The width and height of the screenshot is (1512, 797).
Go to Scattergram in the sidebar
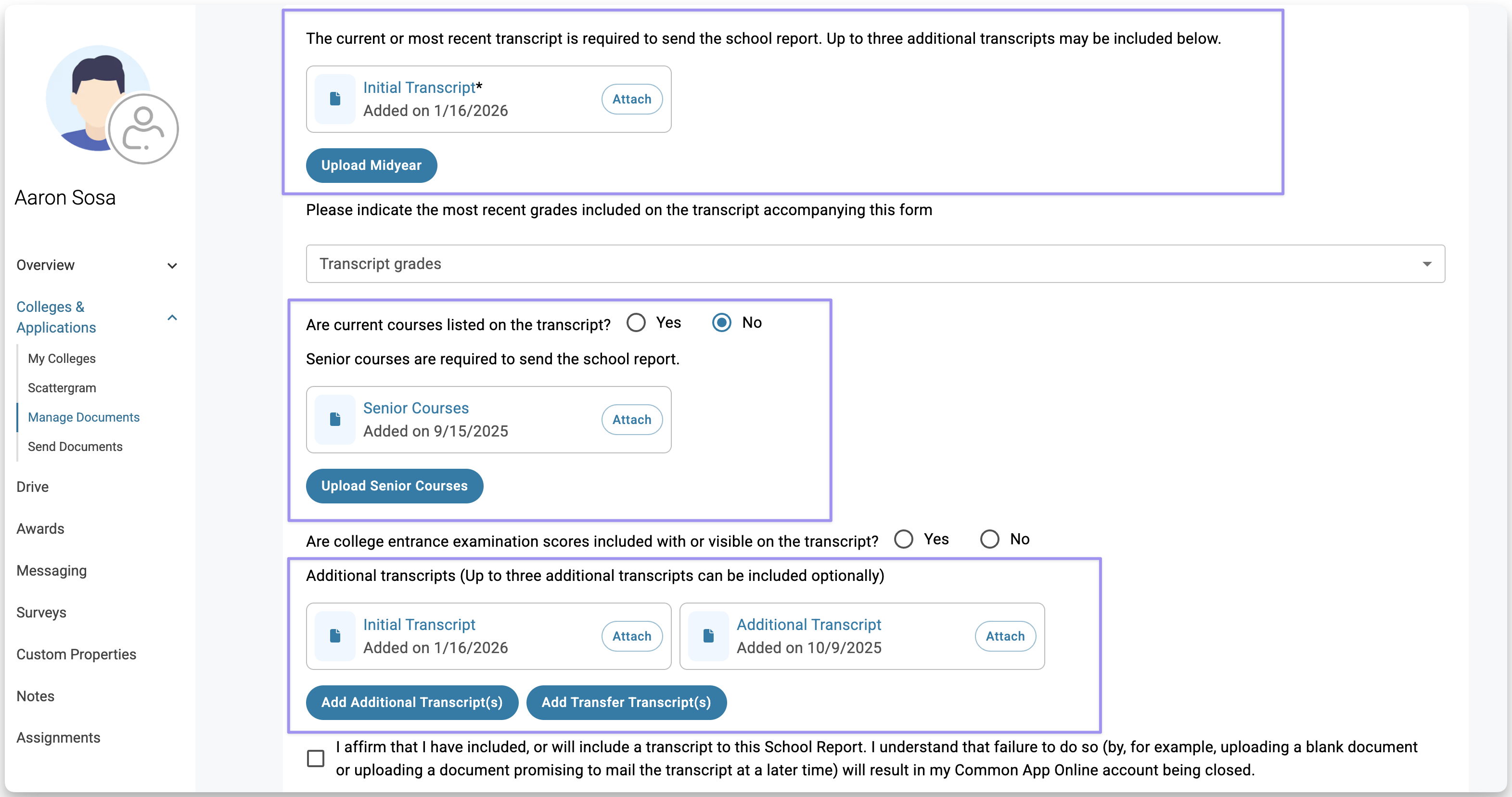point(62,388)
